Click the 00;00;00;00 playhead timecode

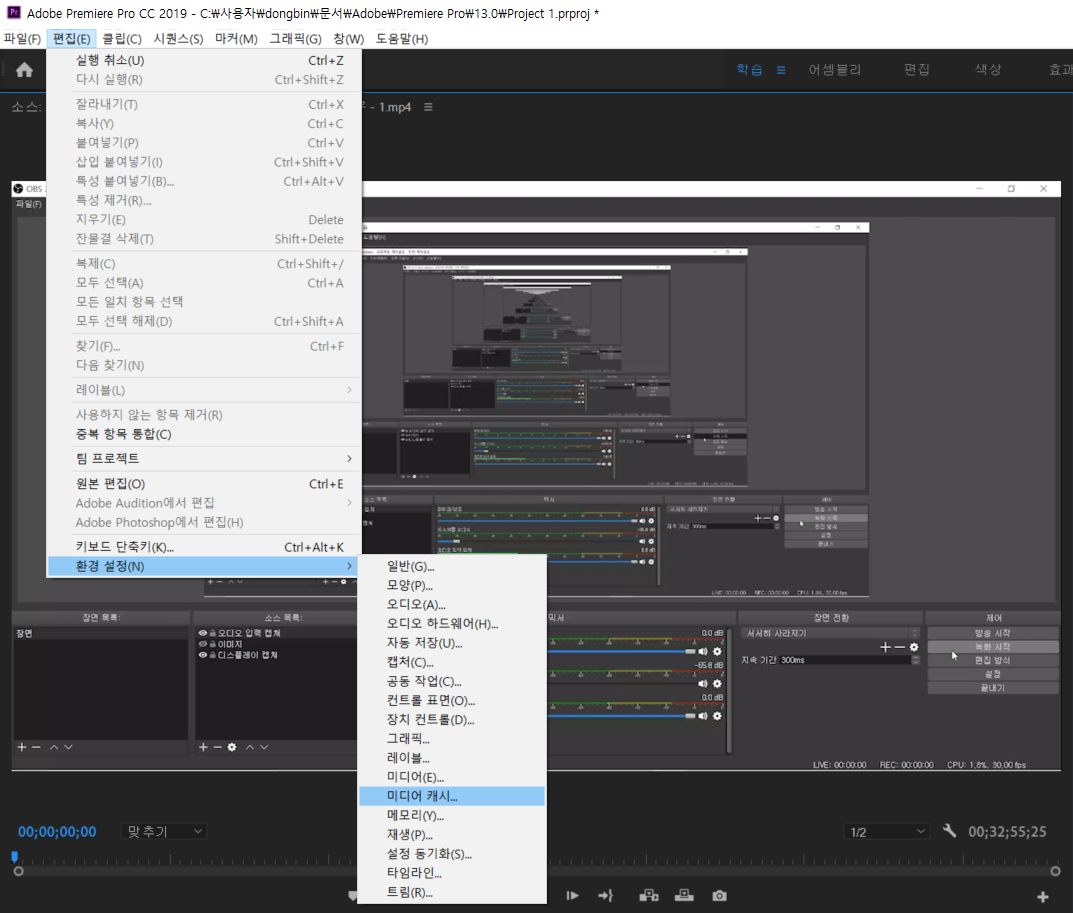tap(57, 832)
